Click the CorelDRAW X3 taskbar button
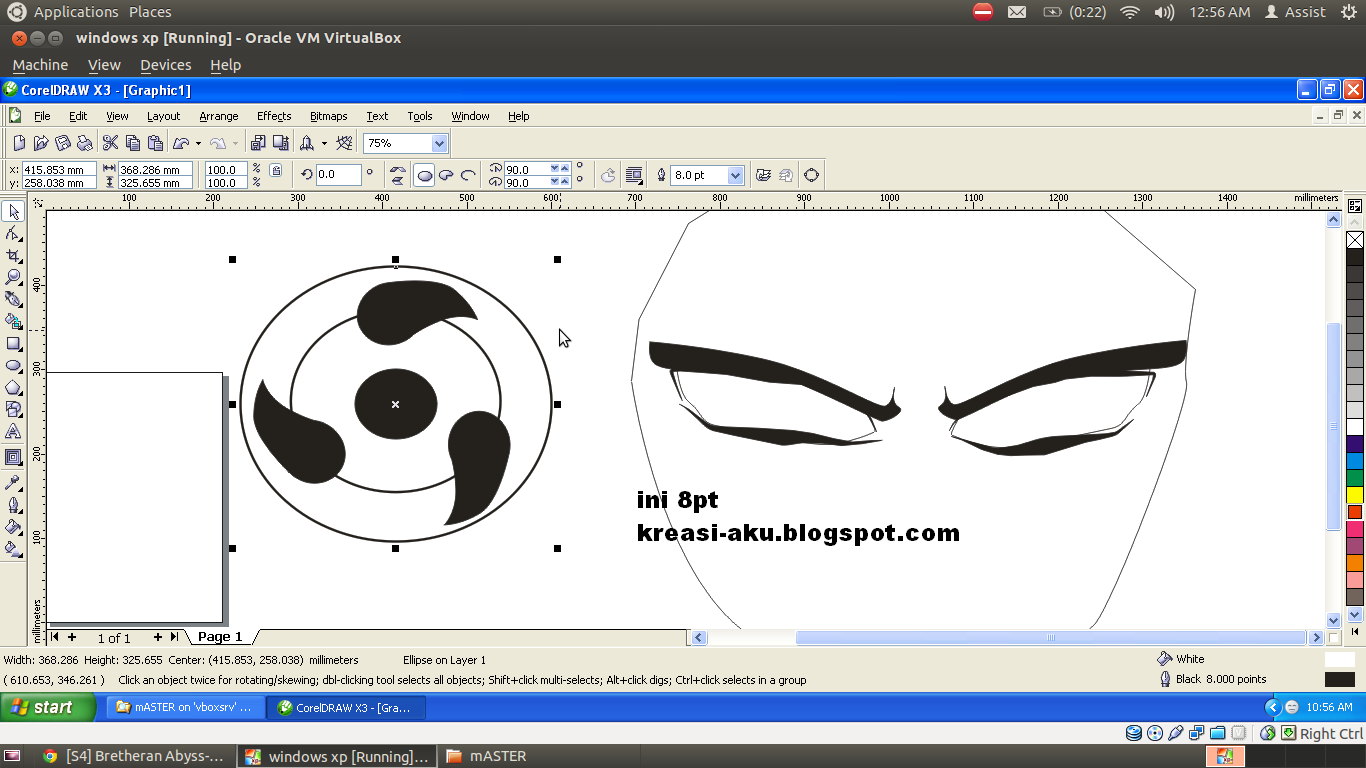 [347, 707]
